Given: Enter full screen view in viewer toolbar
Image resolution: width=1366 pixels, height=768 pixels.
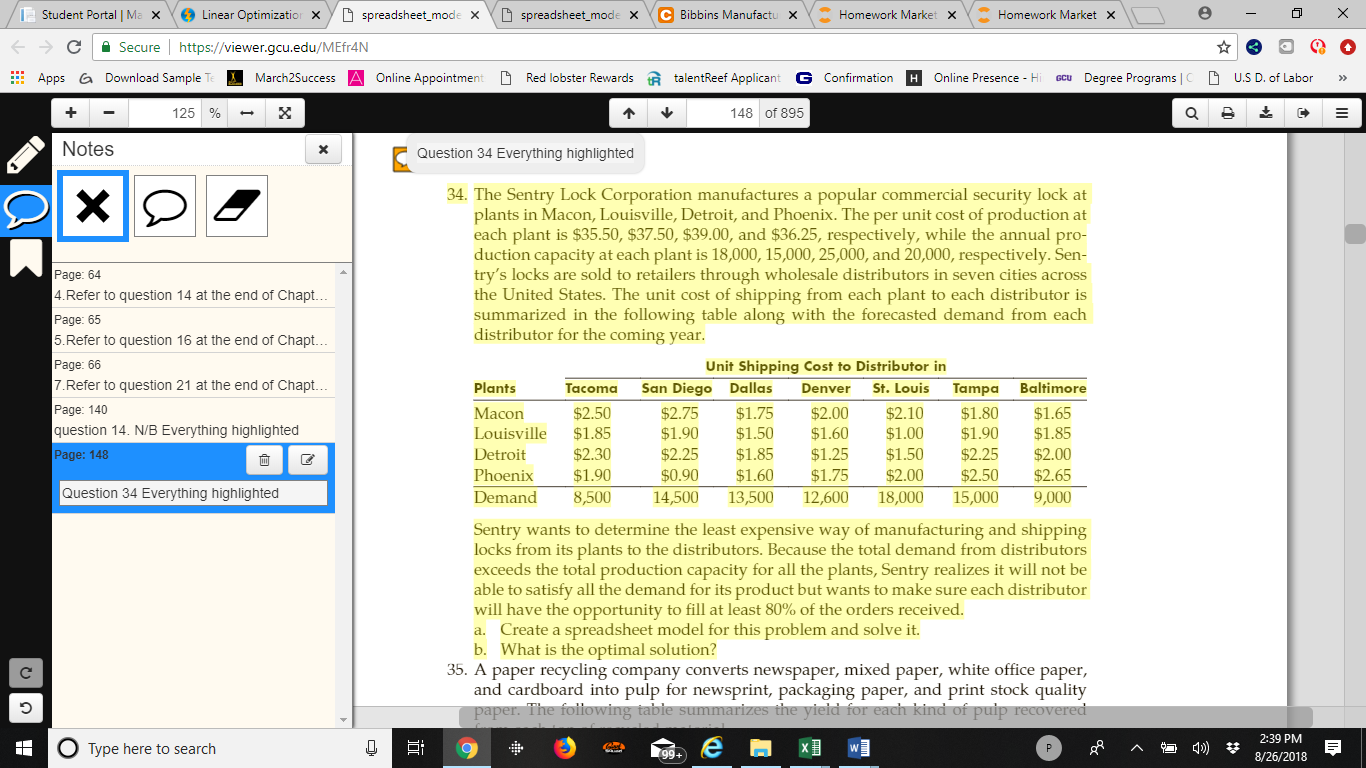Looking at the screenshot, I should tap(284, 113).
